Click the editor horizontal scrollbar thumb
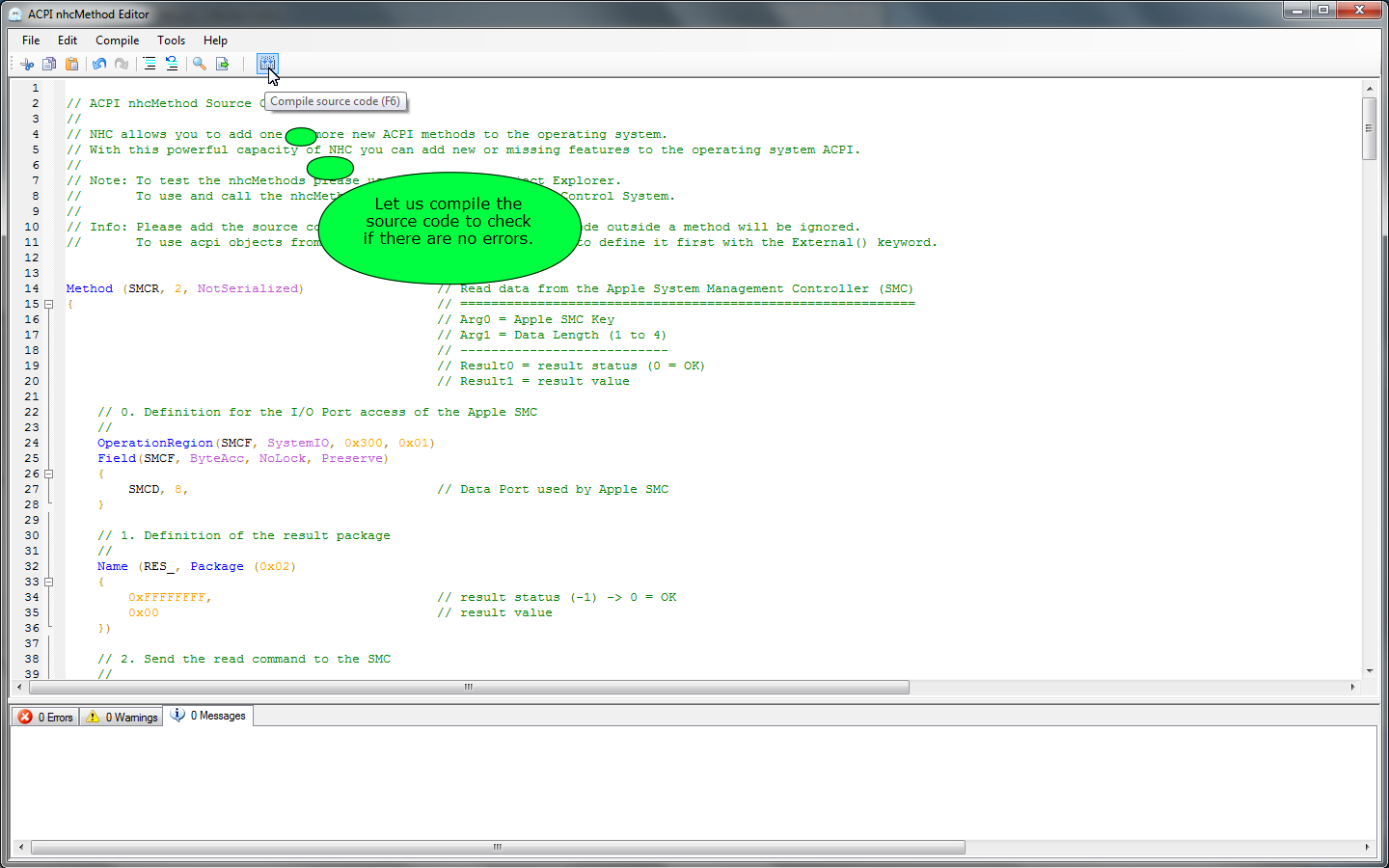The height and width of the screenshot is (868, 1389). point(469,688)
